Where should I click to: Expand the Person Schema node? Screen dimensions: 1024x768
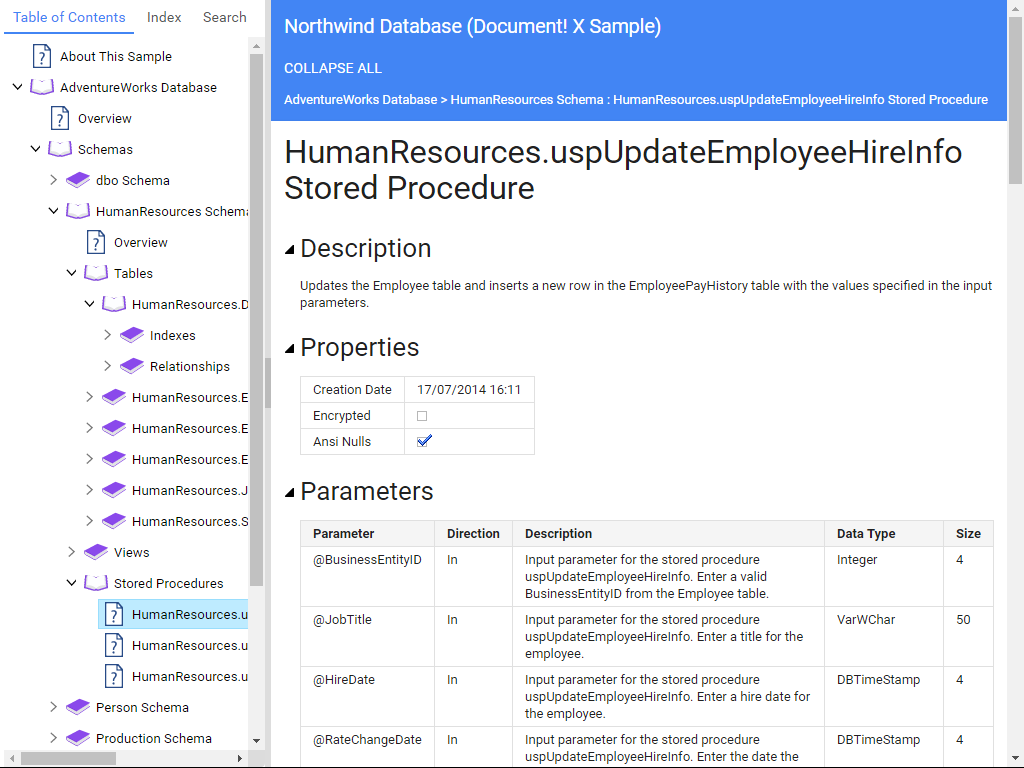(54, 707)
